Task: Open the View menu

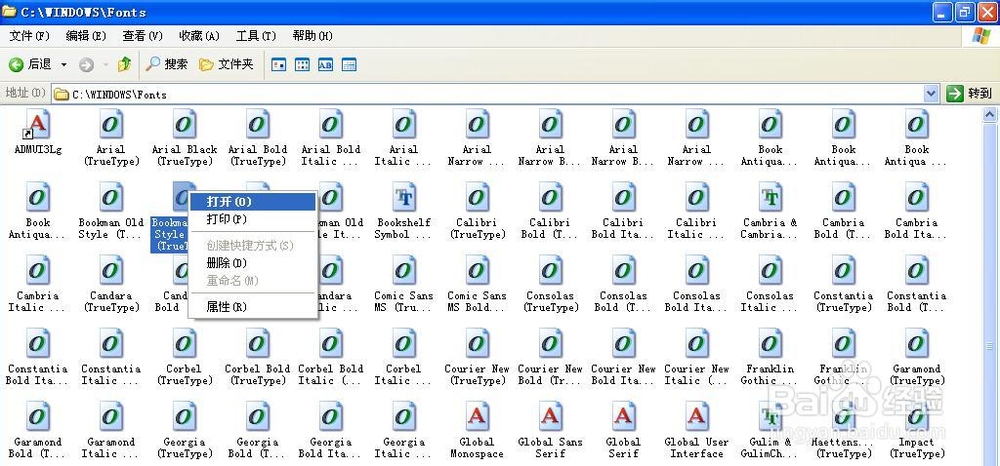Action: pyautogui.click(x=143, y=36)
